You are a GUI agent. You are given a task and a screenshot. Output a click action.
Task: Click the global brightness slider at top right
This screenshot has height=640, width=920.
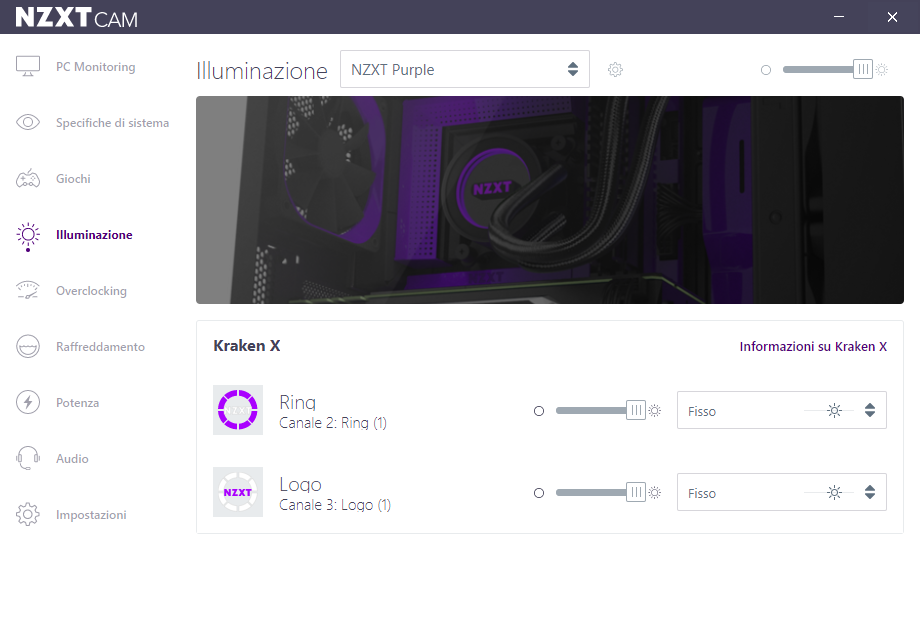[862, 69]
